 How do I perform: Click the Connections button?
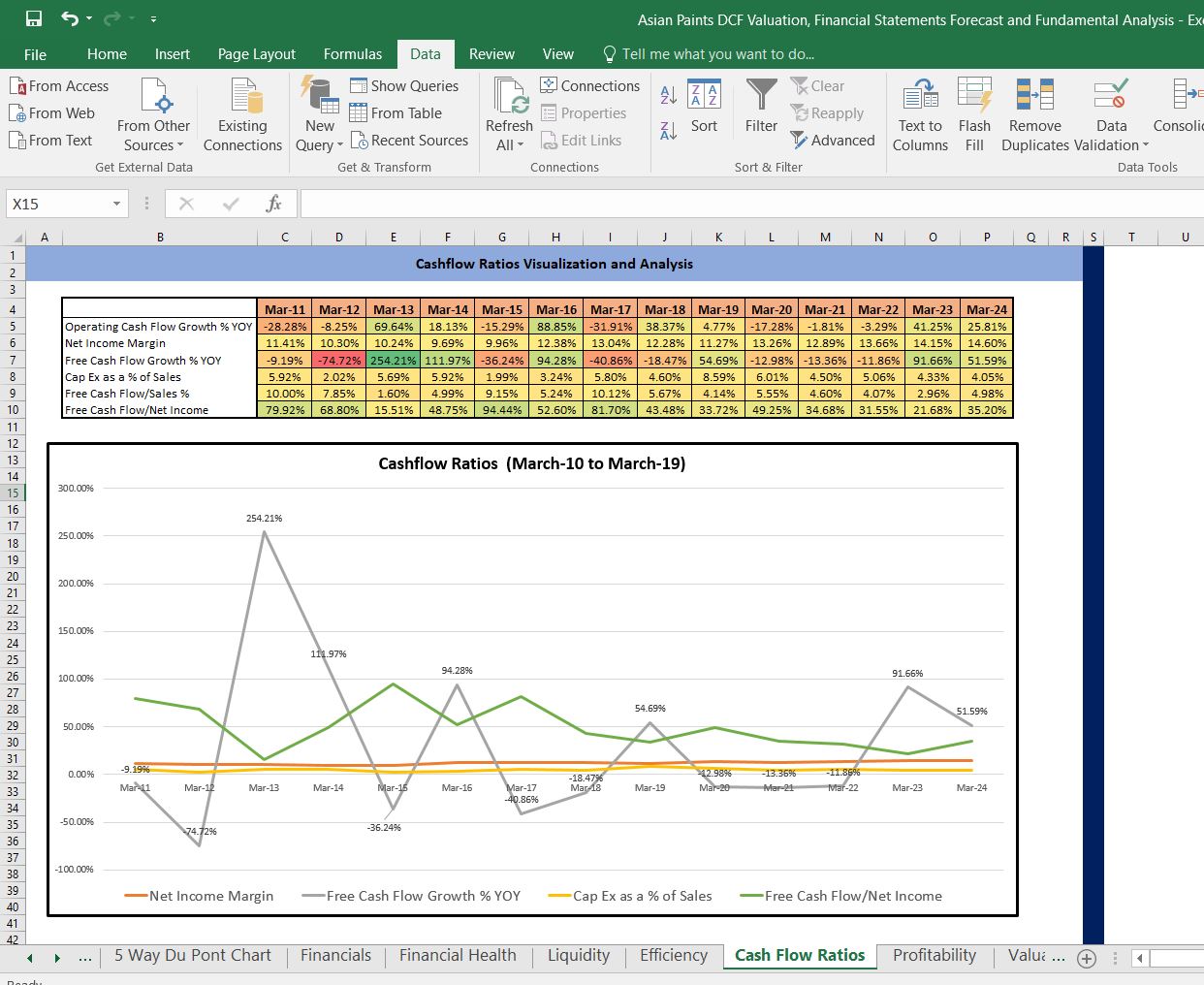589,86
